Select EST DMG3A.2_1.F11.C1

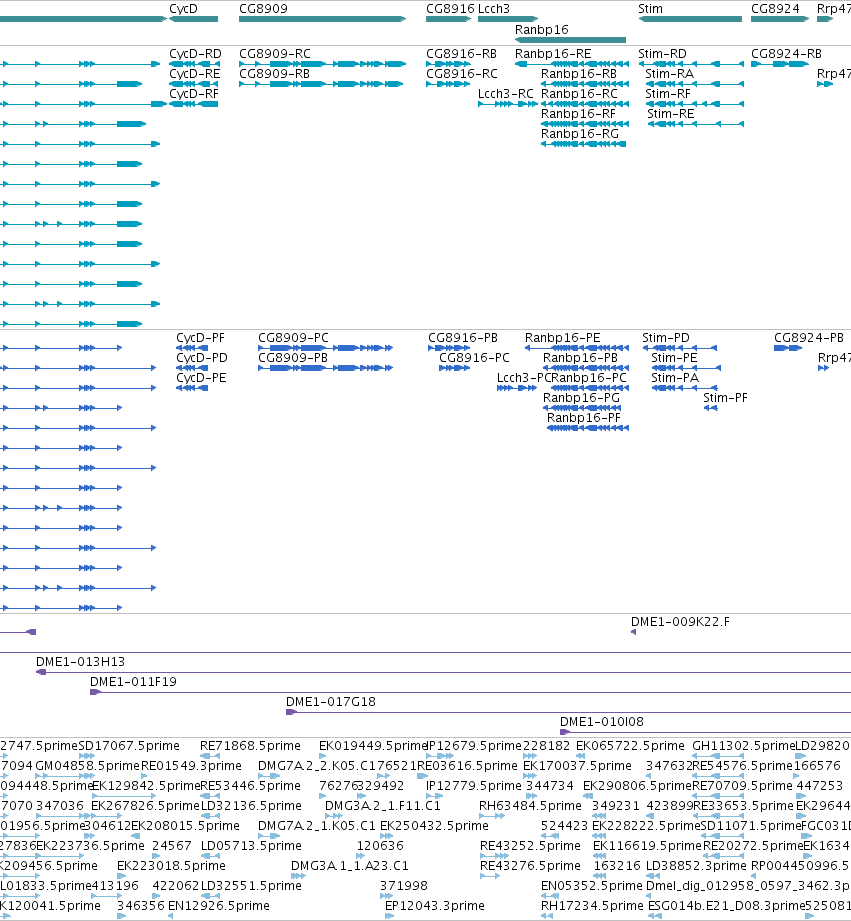click(x=382, y=805)
